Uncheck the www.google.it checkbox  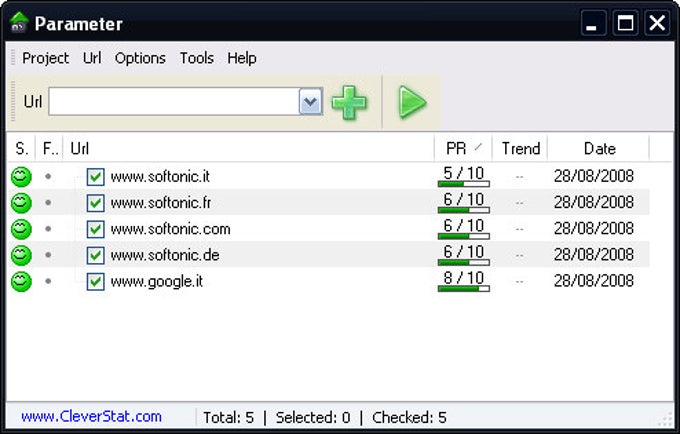95,282
